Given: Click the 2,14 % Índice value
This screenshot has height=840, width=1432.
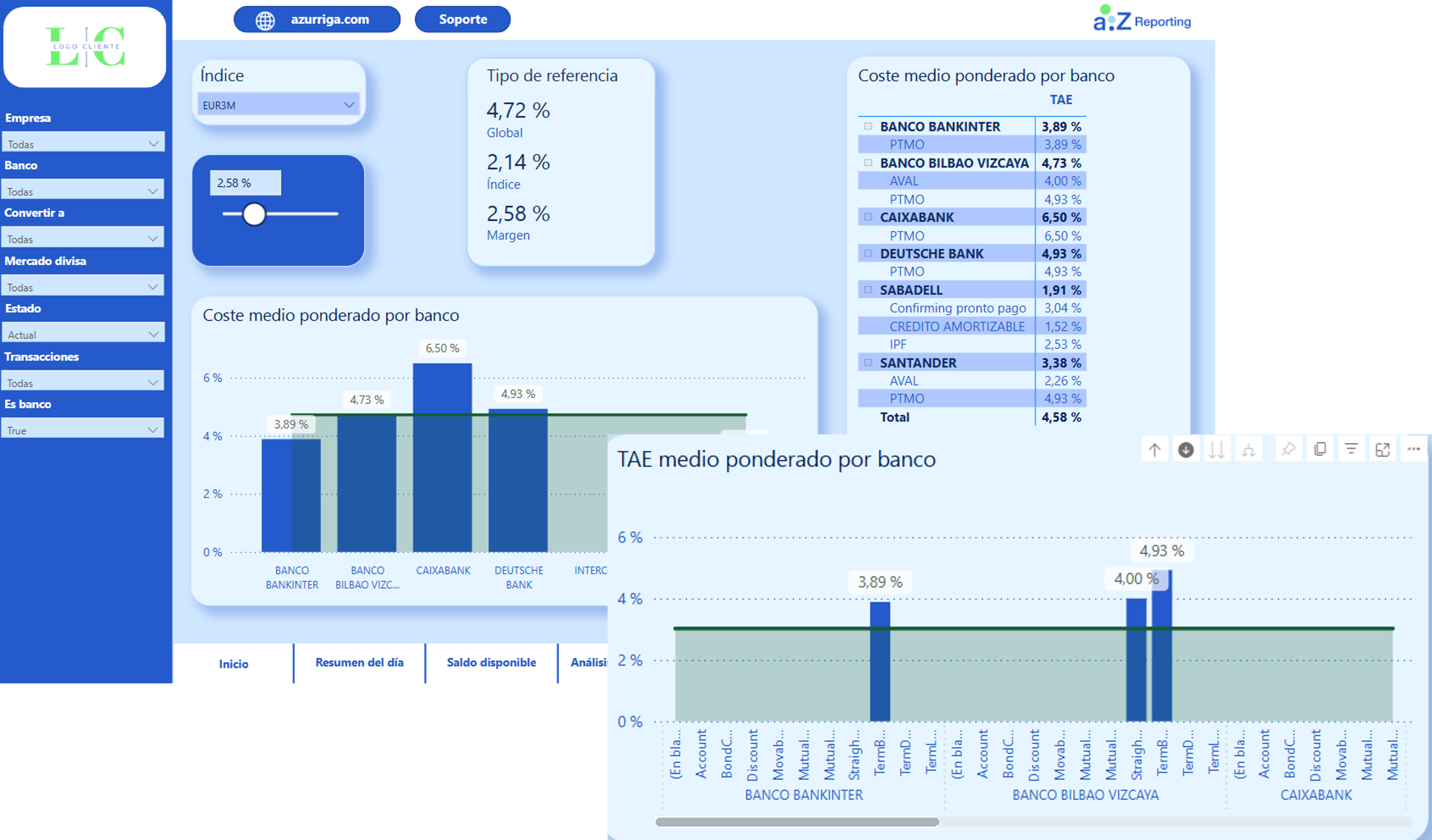Looking at the screenshot, I should click(x=518, y=162).
